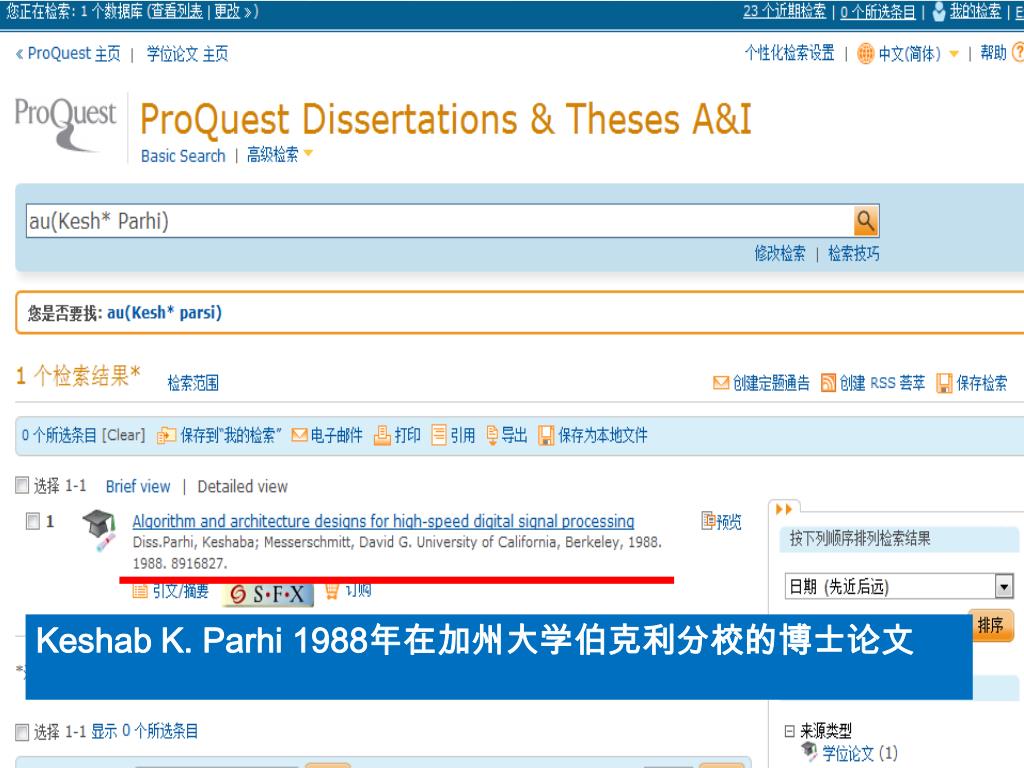The width and height of the screenshot is (1024, 768).
Task: Click the 检索范围 link
Action: tap(193, 383)
